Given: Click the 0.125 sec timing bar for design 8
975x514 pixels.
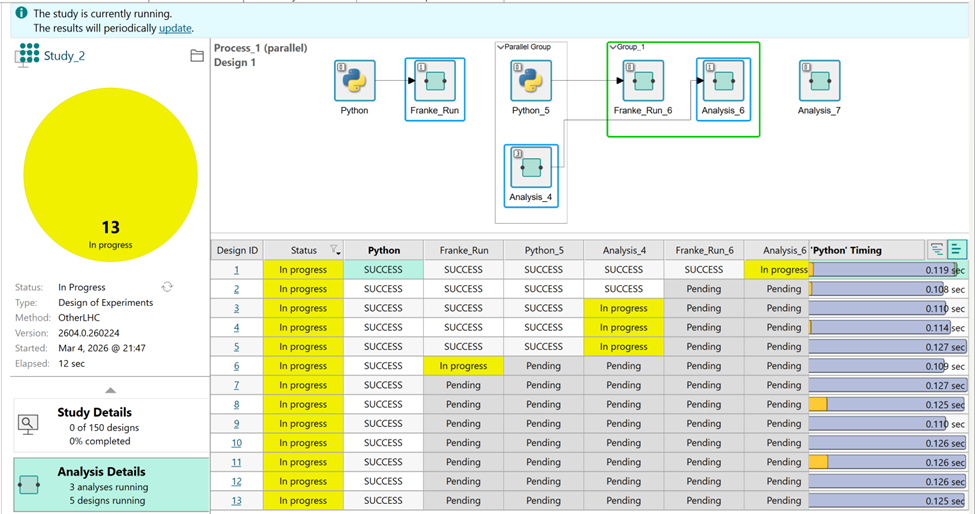Looking at the screenshot, I should point(888,405).
